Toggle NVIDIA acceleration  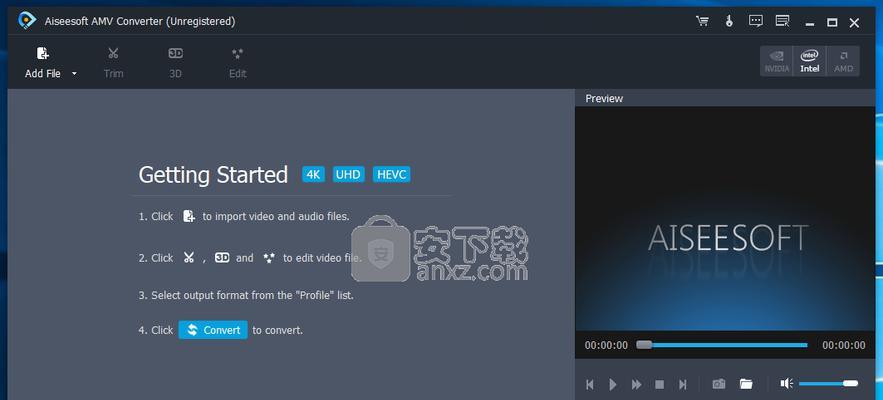pyautogui.click(x=777, y=61)
